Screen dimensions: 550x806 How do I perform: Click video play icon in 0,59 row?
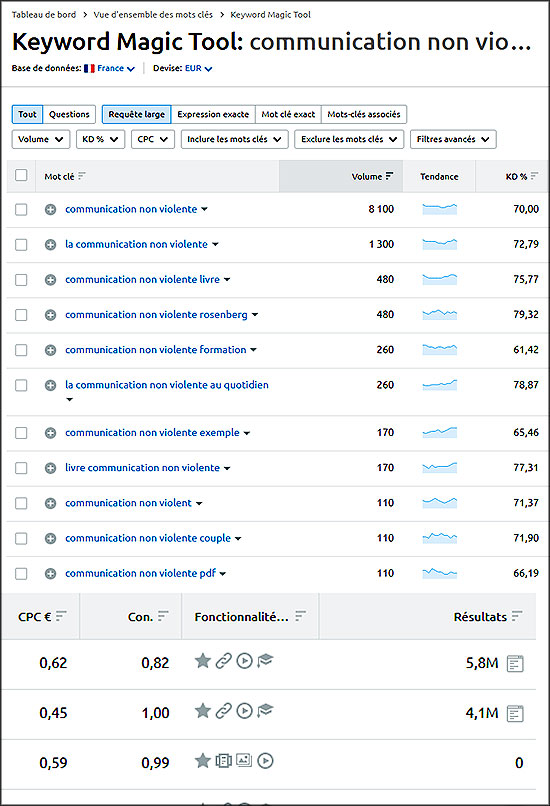265,760
